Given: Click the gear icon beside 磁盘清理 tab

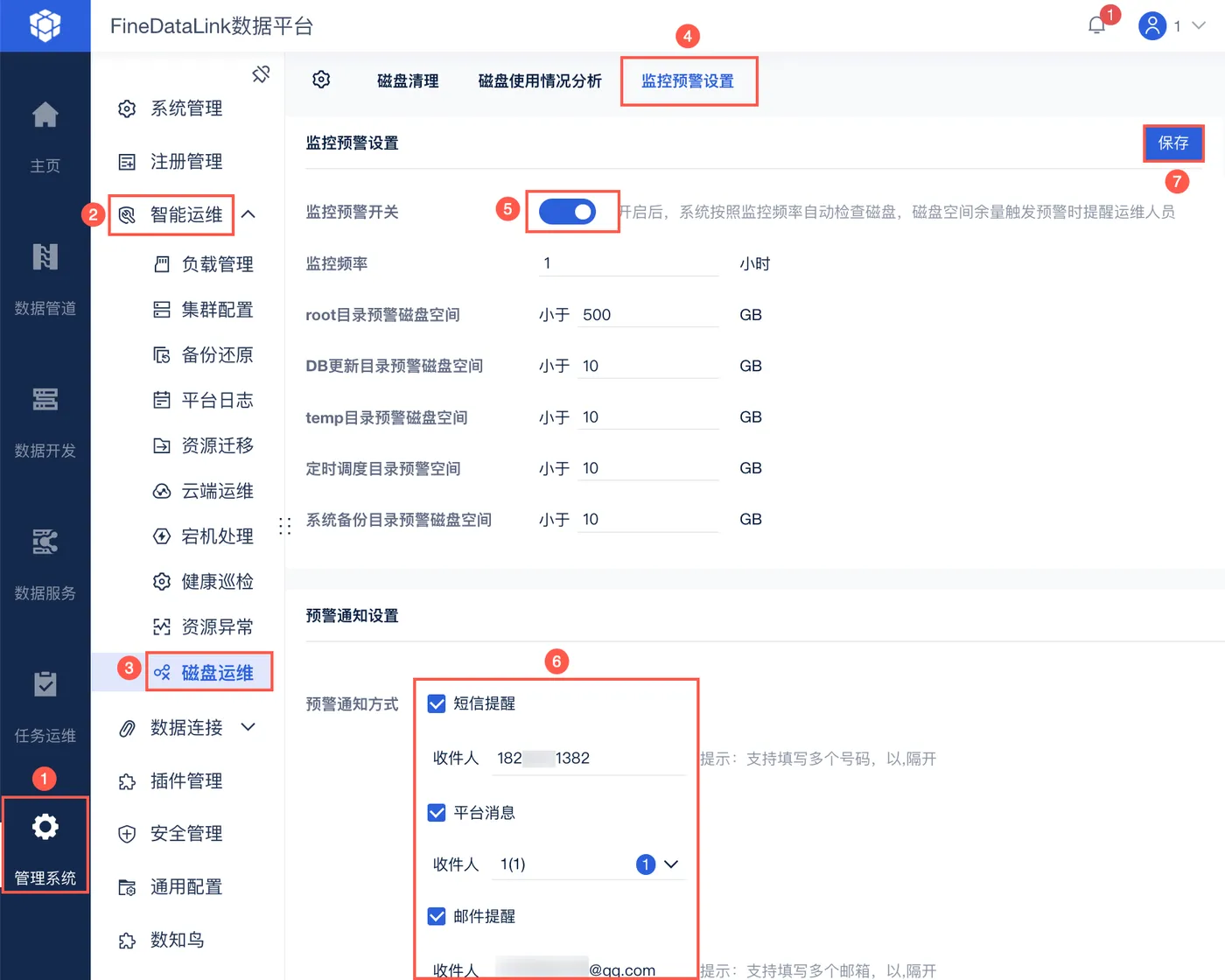Looking at the screenshot, I should pyautogui.click(x=321, y=80).
